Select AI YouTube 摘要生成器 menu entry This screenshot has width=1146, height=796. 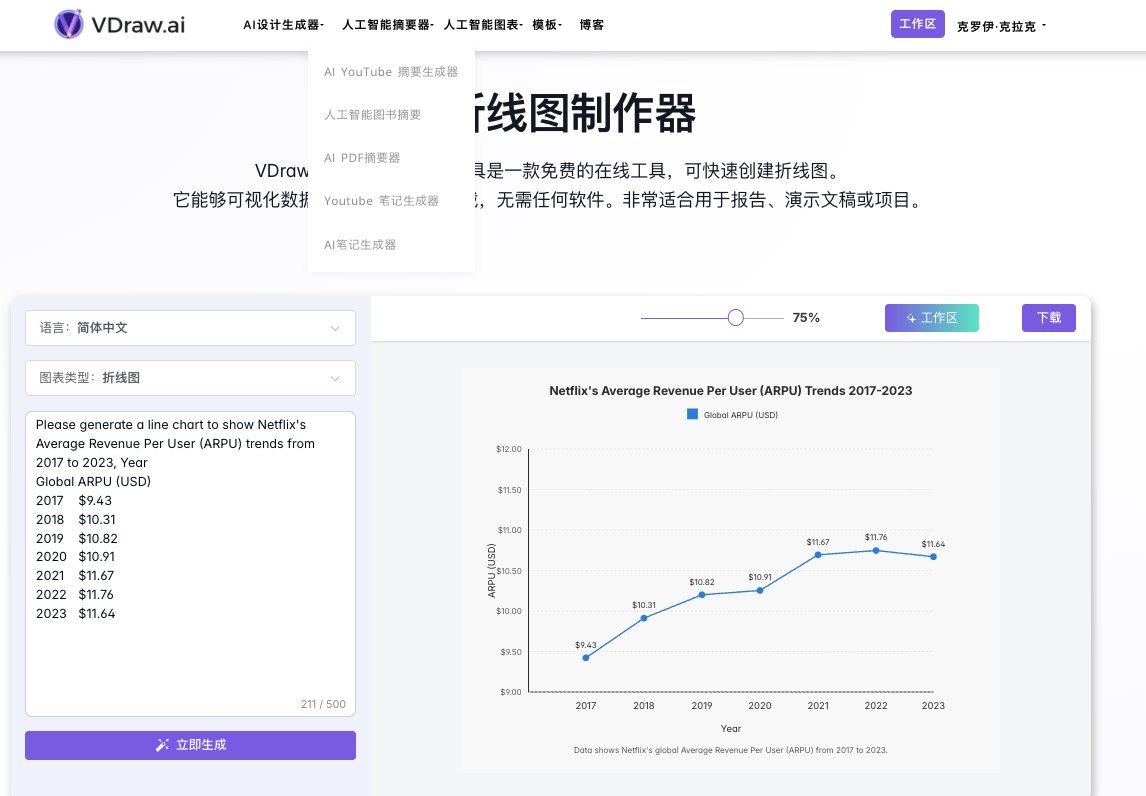coord(391,72)
